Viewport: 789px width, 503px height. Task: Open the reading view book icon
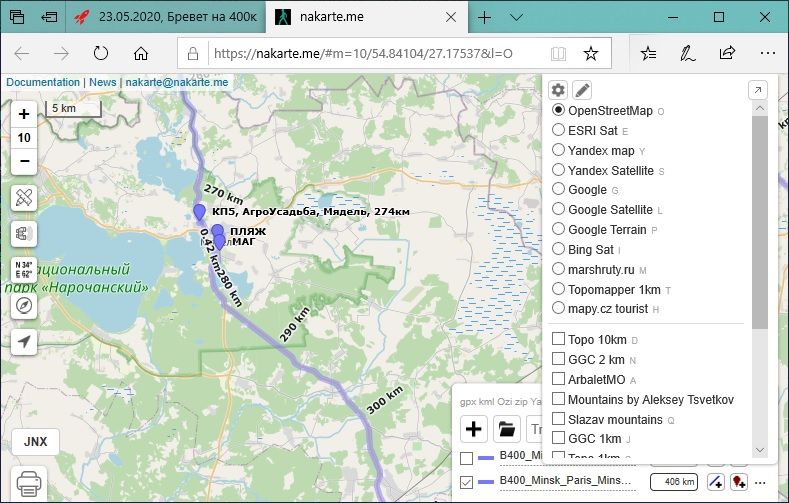[x=558, y=53]
